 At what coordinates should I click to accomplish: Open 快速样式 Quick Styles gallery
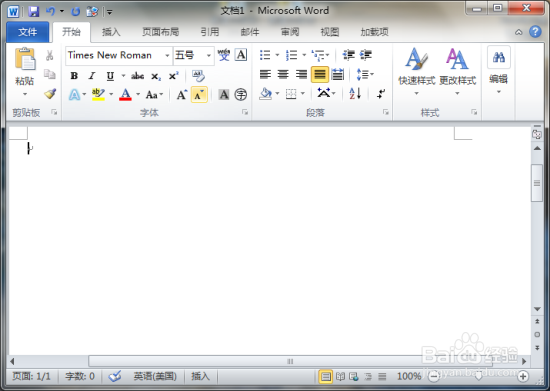click(417, 72)
